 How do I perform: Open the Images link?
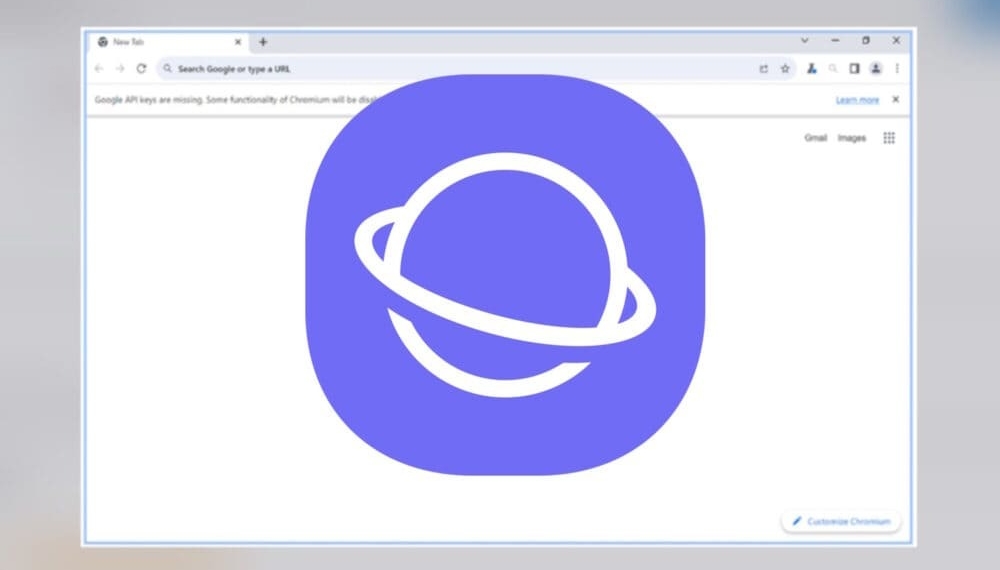pos(851,138)
